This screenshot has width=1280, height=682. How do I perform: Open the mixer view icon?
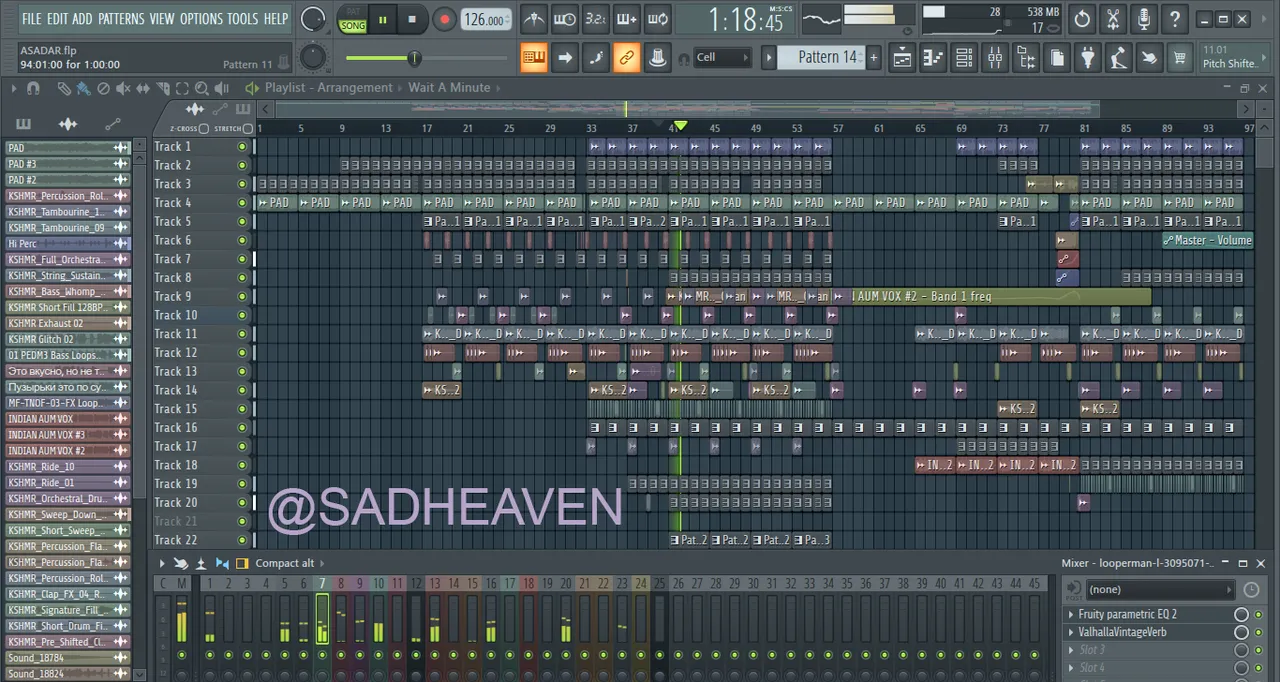(x=995, y=58)
